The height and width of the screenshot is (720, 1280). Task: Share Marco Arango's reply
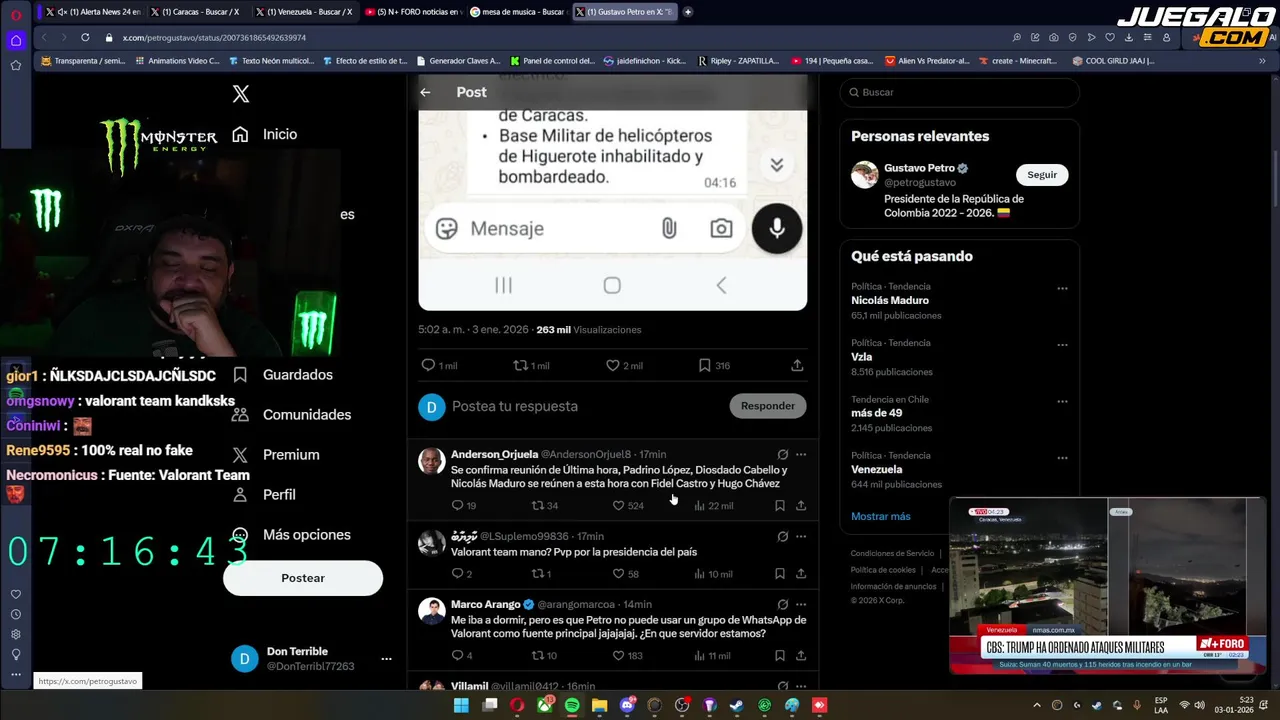(x=801, y=655)
